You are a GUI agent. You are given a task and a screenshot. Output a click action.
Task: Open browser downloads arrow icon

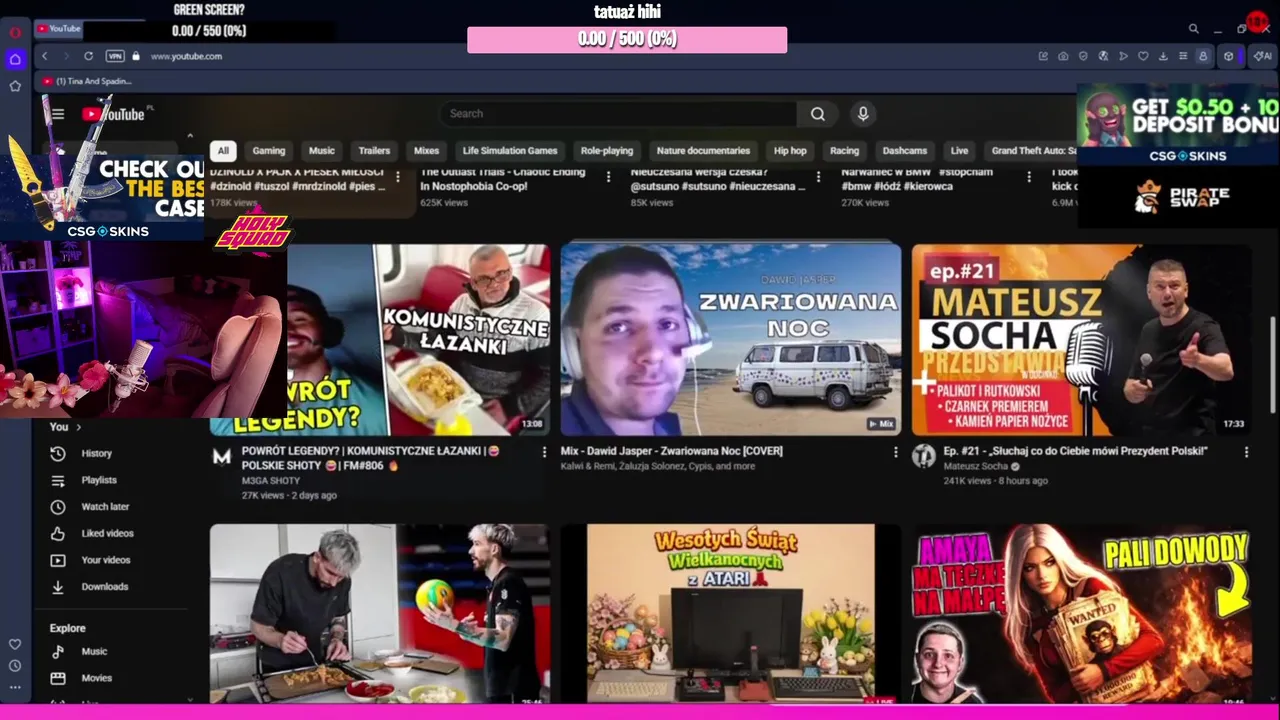tap(1163, 56)
